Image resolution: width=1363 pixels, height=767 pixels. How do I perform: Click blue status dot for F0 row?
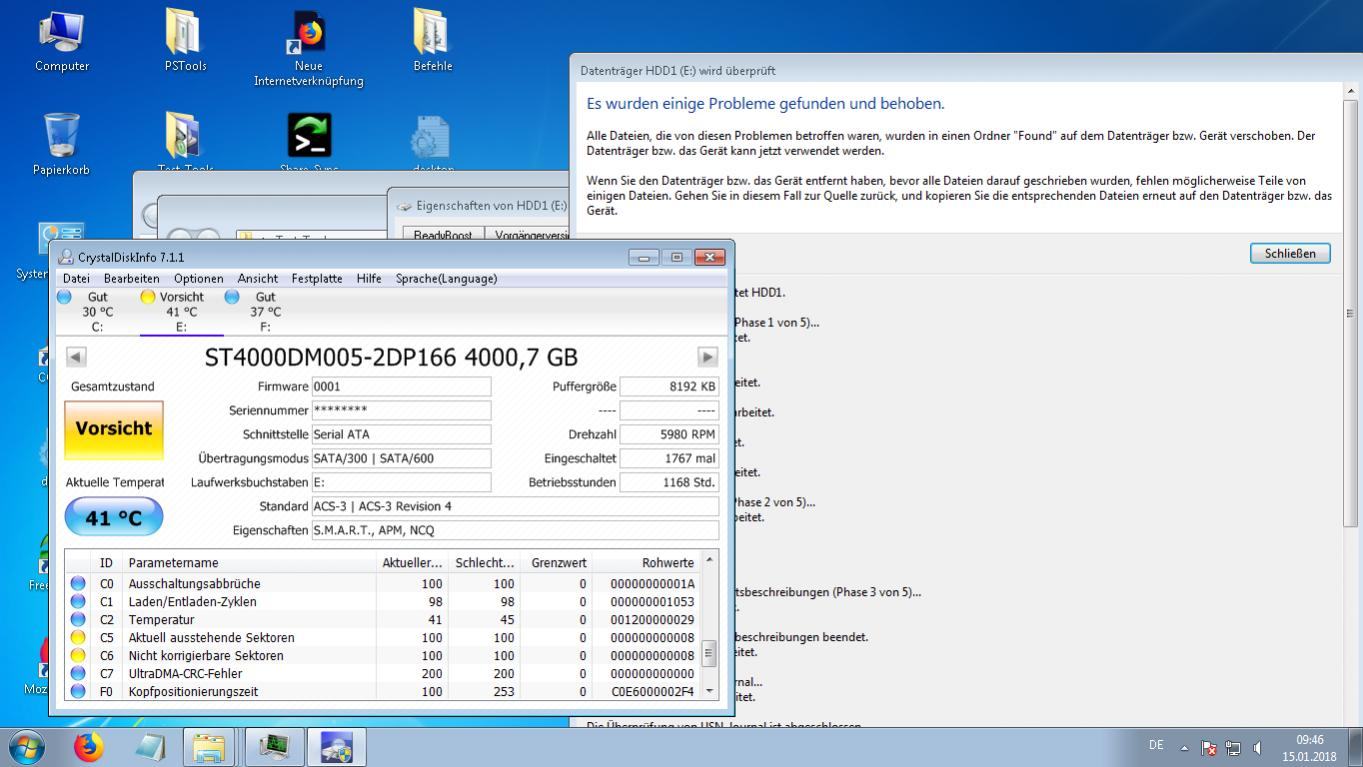pos(78,692)
